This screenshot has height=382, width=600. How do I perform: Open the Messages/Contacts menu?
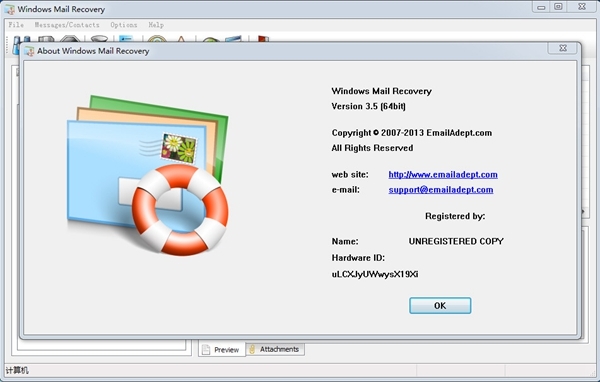coord(67,25)
